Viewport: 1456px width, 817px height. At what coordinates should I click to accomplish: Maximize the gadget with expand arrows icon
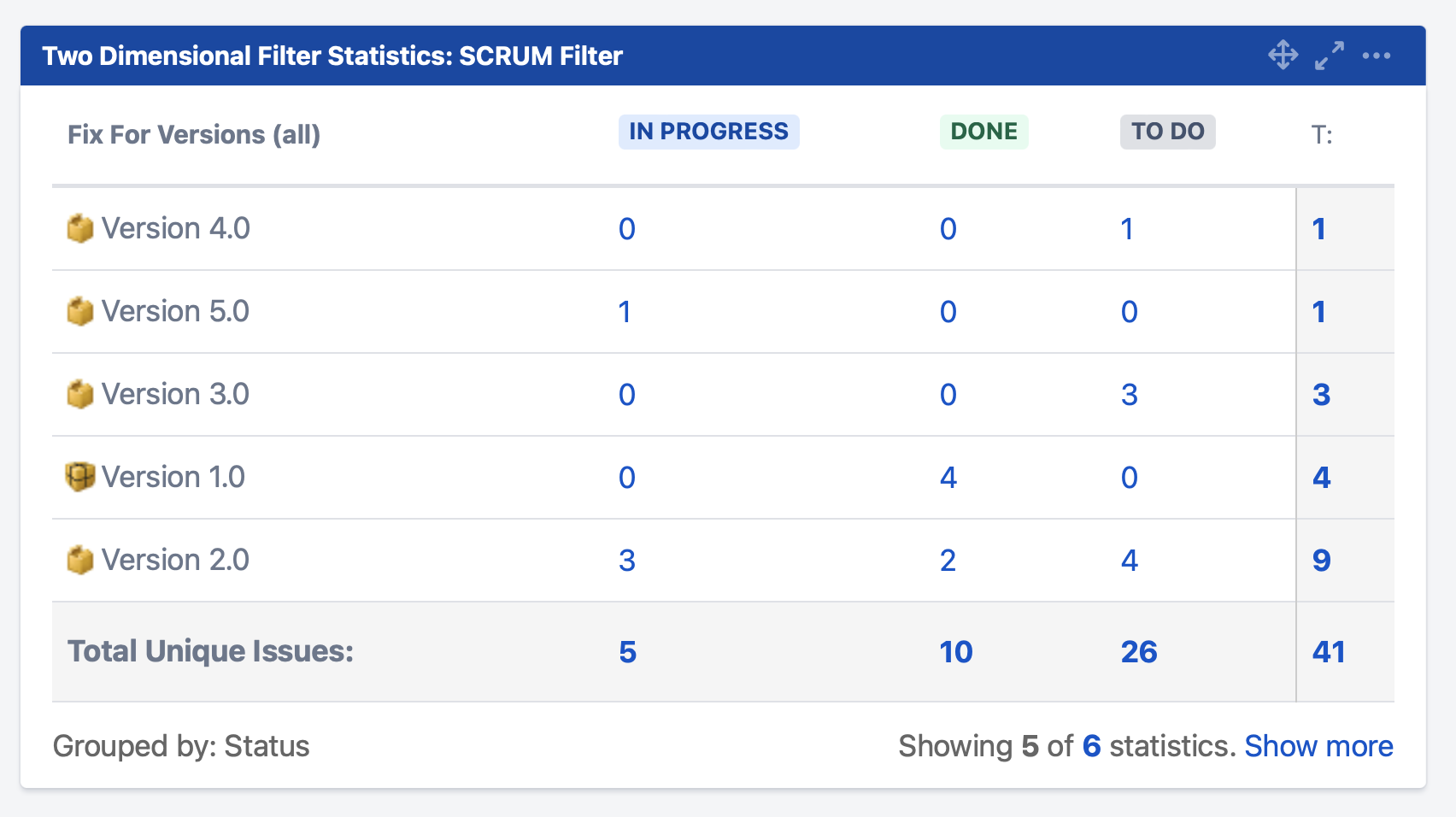tap(1329, 56)
